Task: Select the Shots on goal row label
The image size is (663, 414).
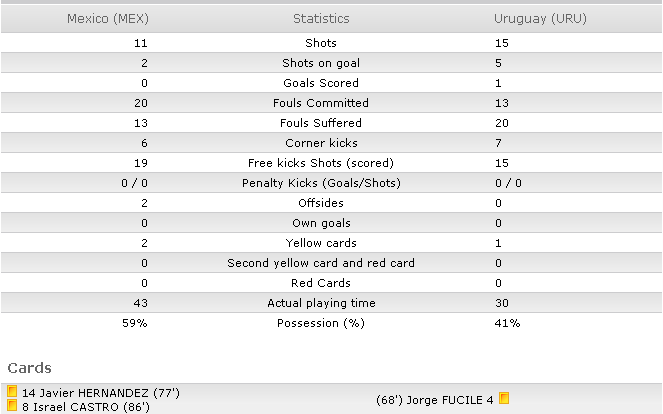Action: click(x=321, y=63)
